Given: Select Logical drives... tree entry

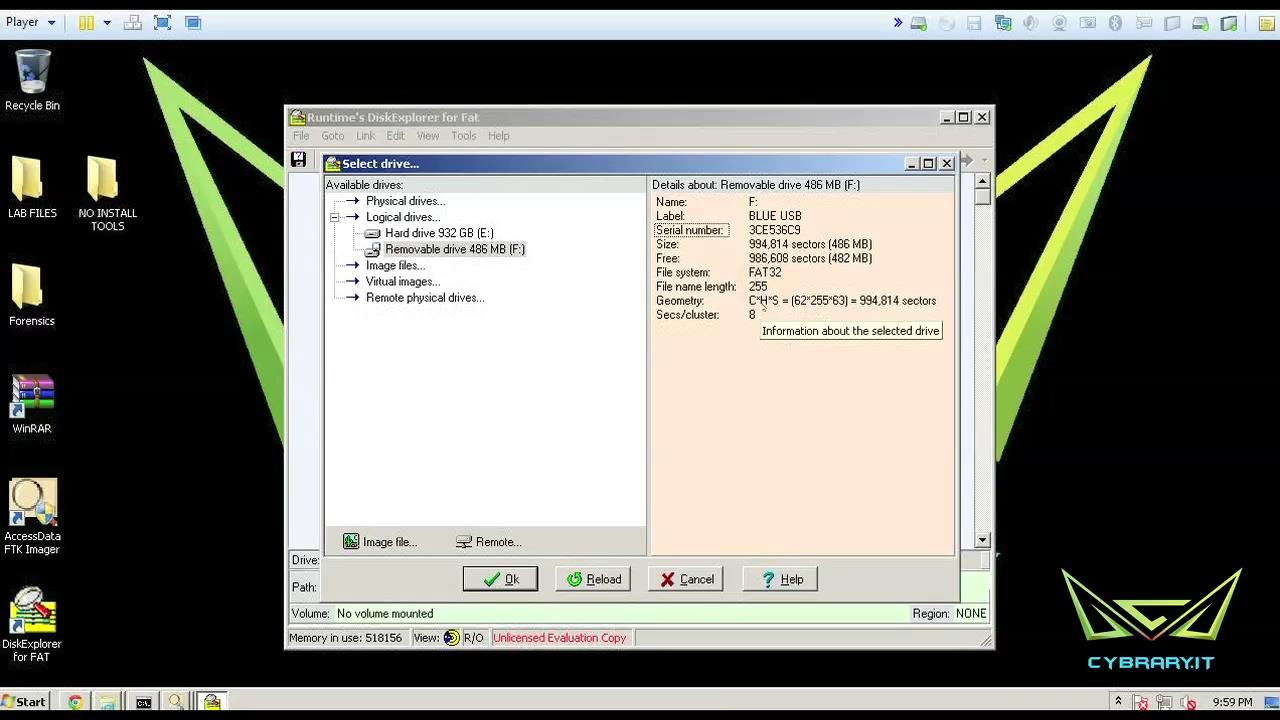Looking at the screenshot, I should [402, 217].
